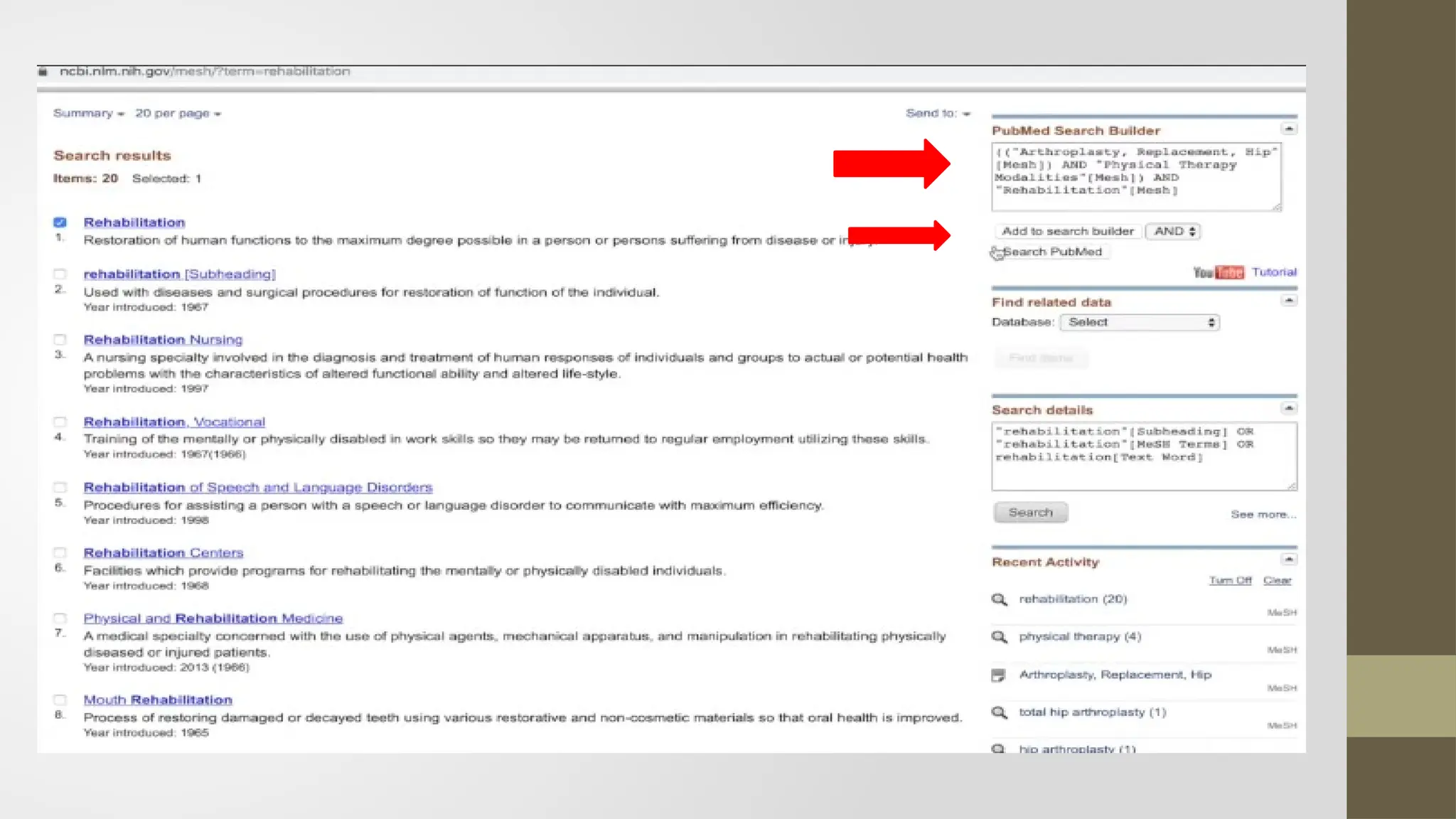Open the AND operator dropdown
The image size is (1456, 819).
click(x=1174, y=232)
